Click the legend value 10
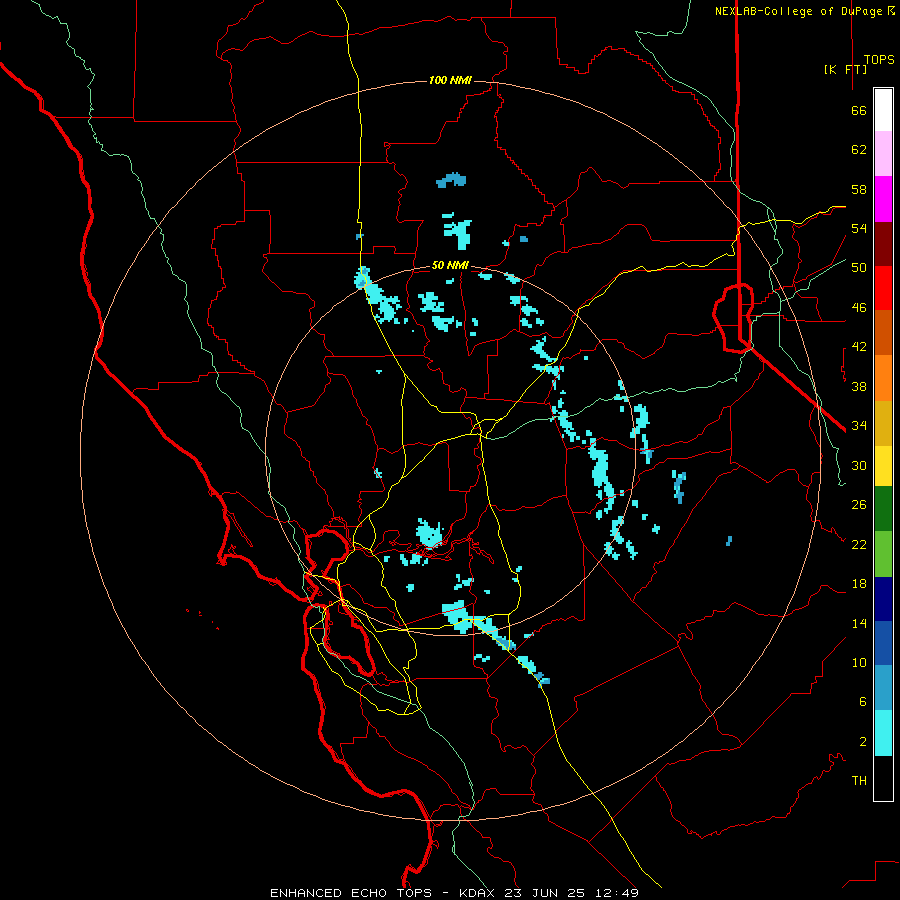Image resolution: width=900 pixels, height=900 pixels. pos(859,662)
